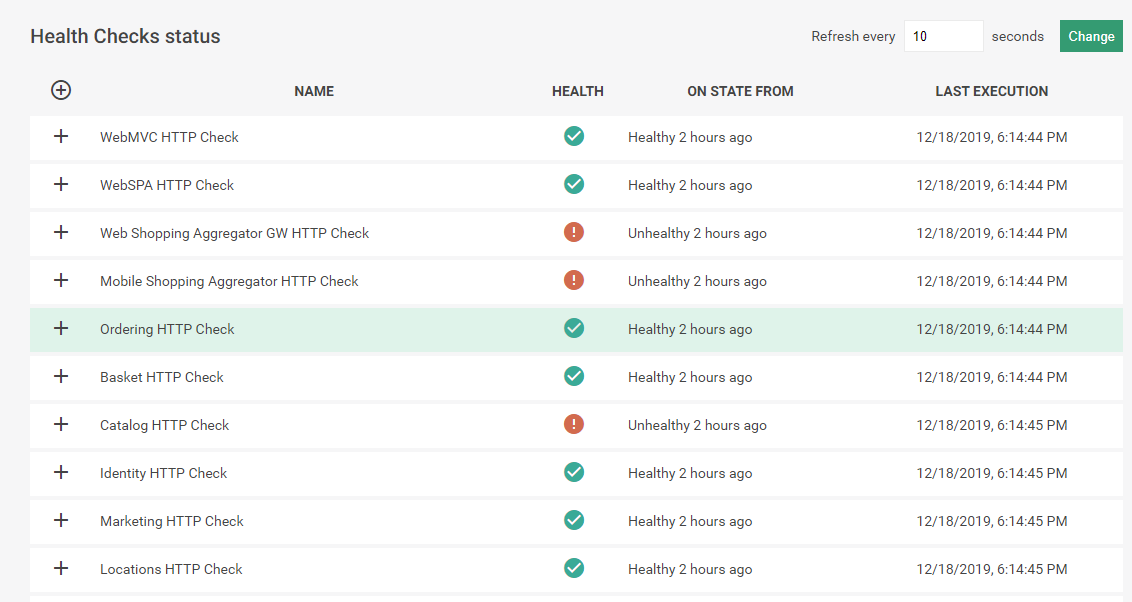
Task: Click Healthy 2 hours ago for Ordering
Action: pos(690,329)
